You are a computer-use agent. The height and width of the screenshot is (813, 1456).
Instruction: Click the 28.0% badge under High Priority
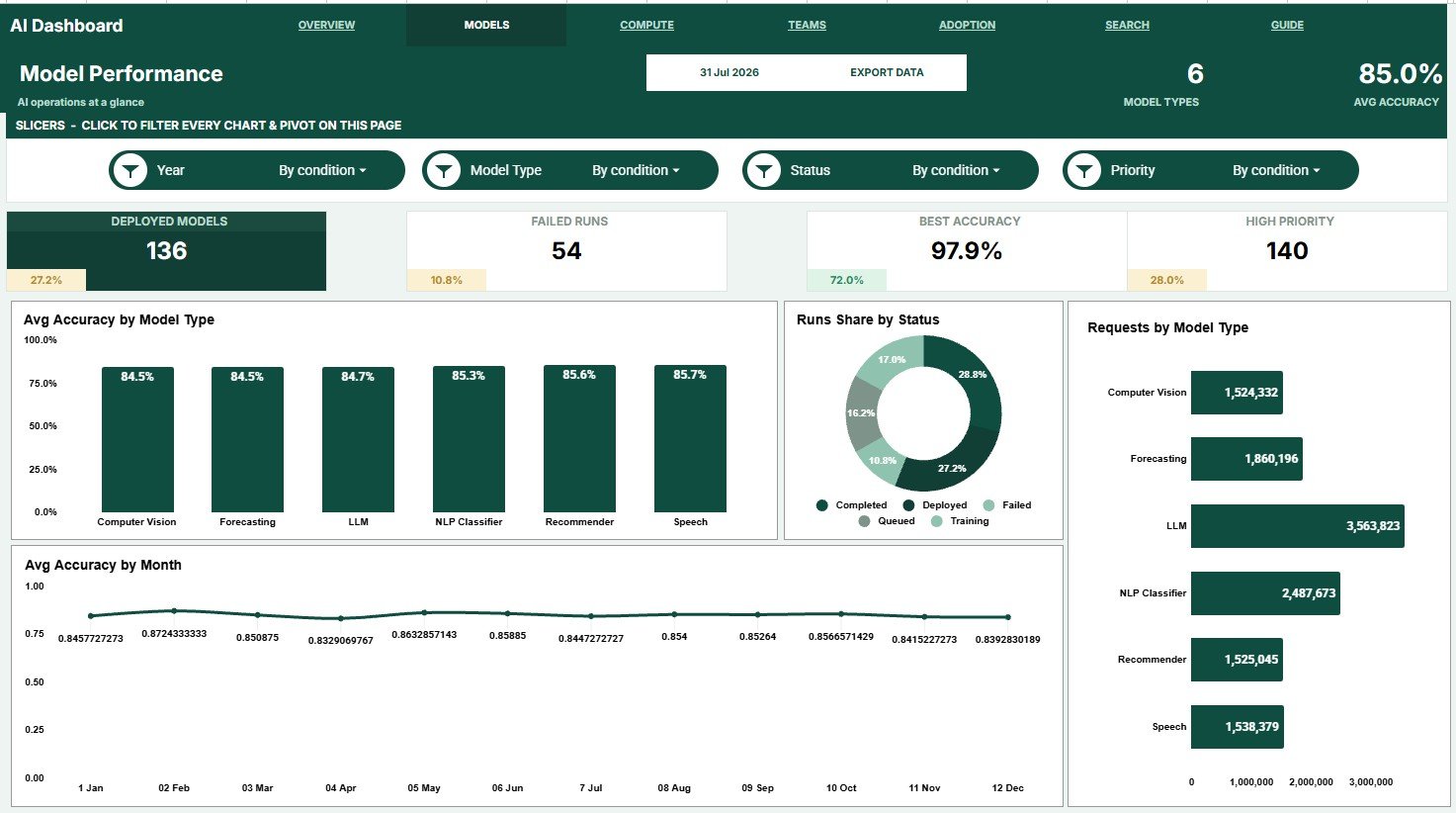click(x=1167, y=280)
